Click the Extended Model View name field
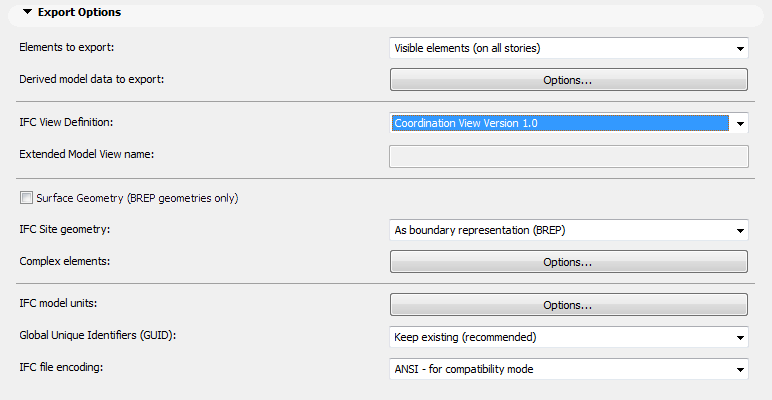This screenshot has height=400, width=772. tap(568, 156)
